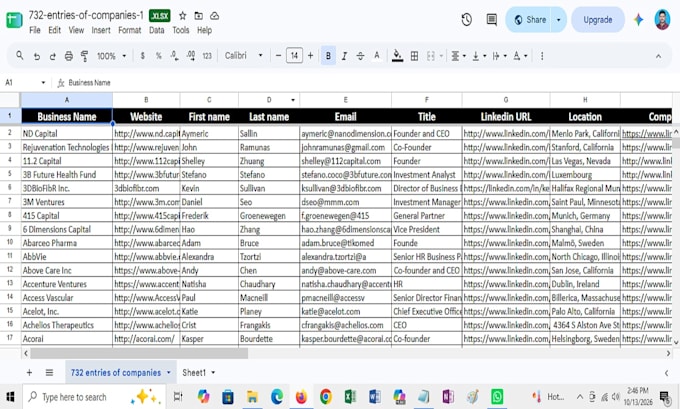680x409 pixels.
Task: Open version history clock icon
Action: [467, 20]
